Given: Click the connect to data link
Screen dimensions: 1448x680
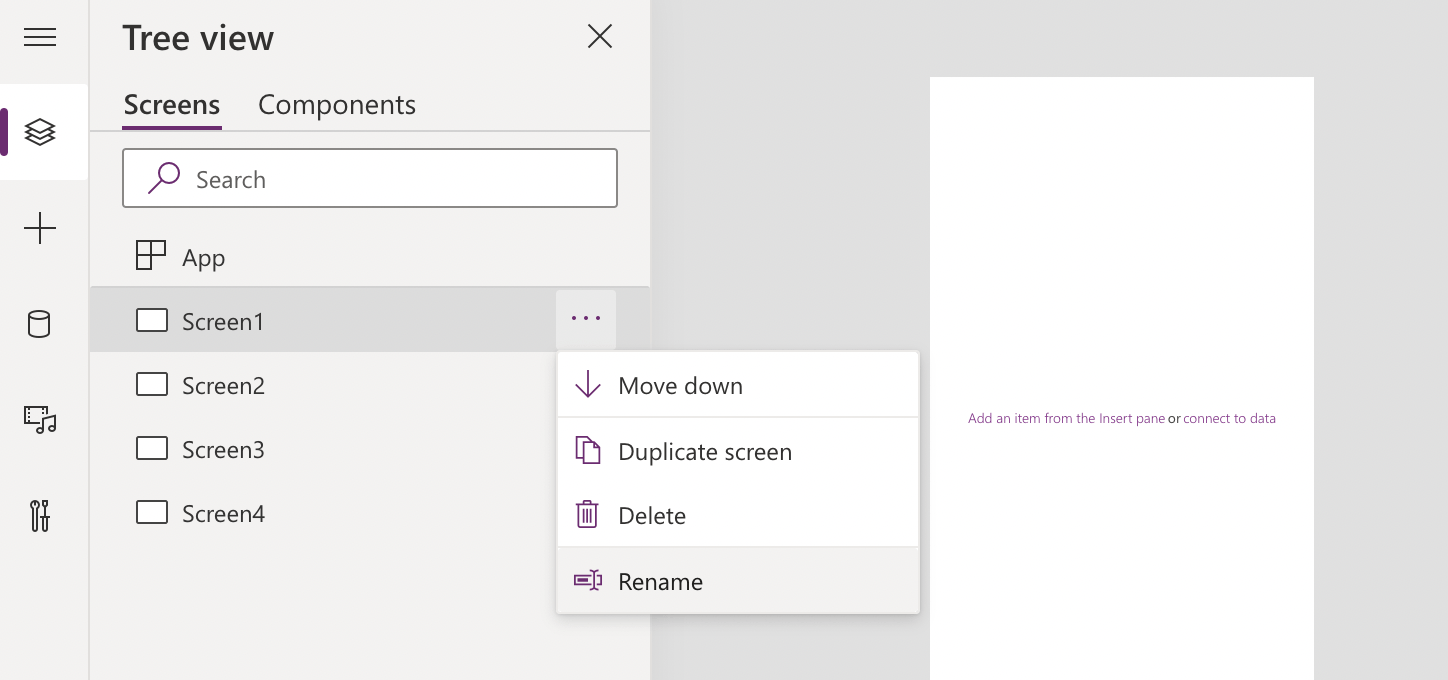Looking at the screenshot, I should coord(1229,419).
